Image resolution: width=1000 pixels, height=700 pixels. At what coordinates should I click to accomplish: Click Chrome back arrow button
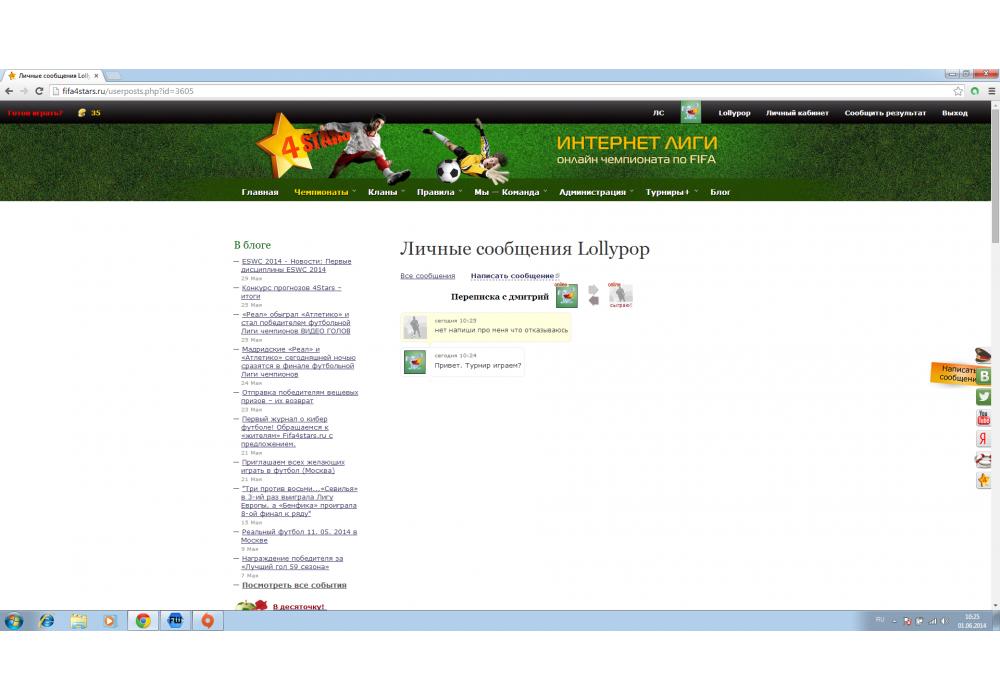coord(9,91)
